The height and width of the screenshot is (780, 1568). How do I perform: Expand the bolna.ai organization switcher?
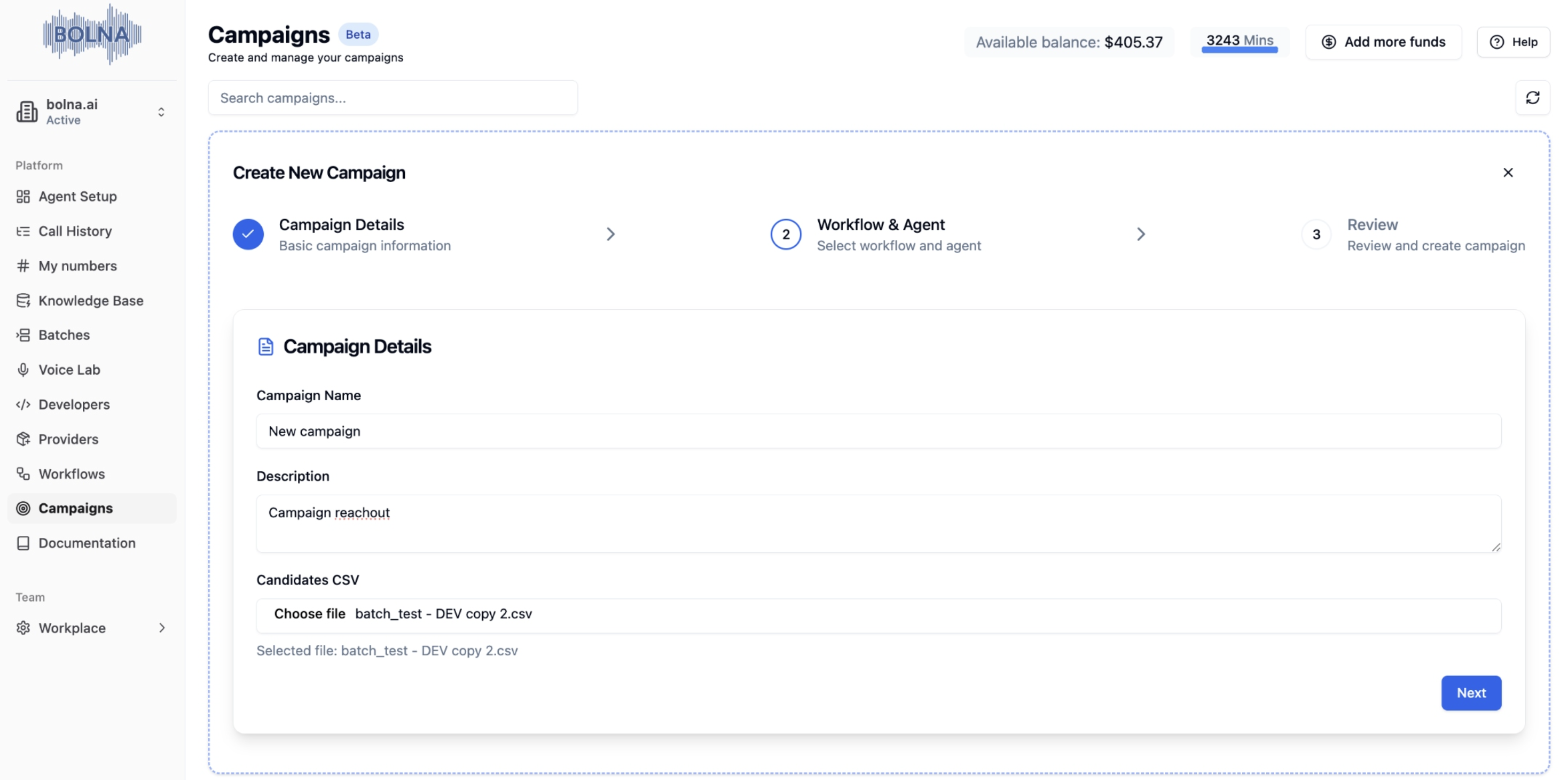click(x=161, y=112)
